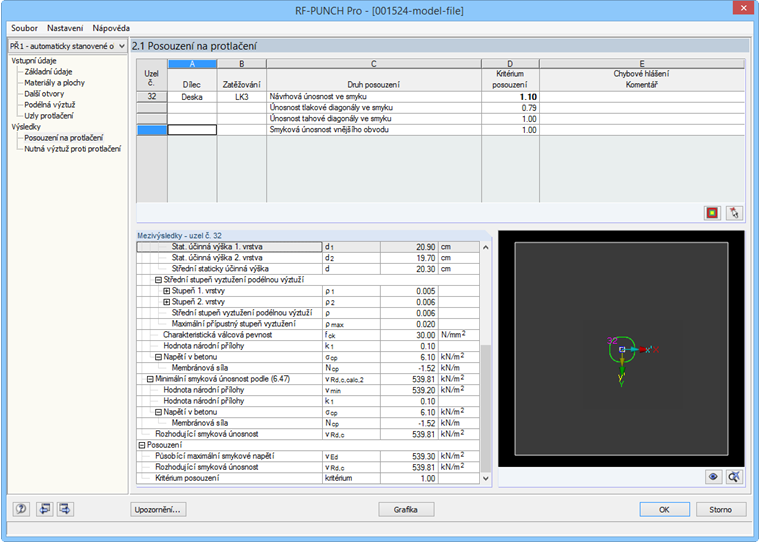Collapse Minimální smyková únosnost podle (6.47)
Viewport: 760px width, 542px height.
point(150,379)
